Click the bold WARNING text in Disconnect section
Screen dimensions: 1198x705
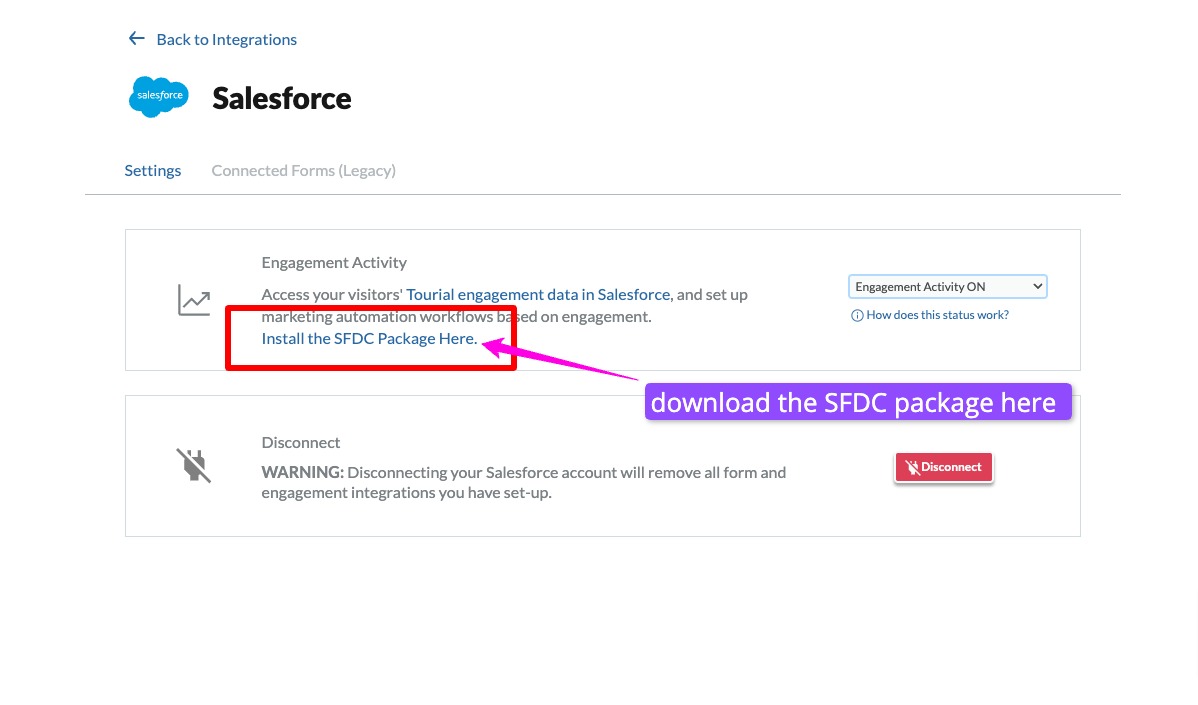coord(302,472)
